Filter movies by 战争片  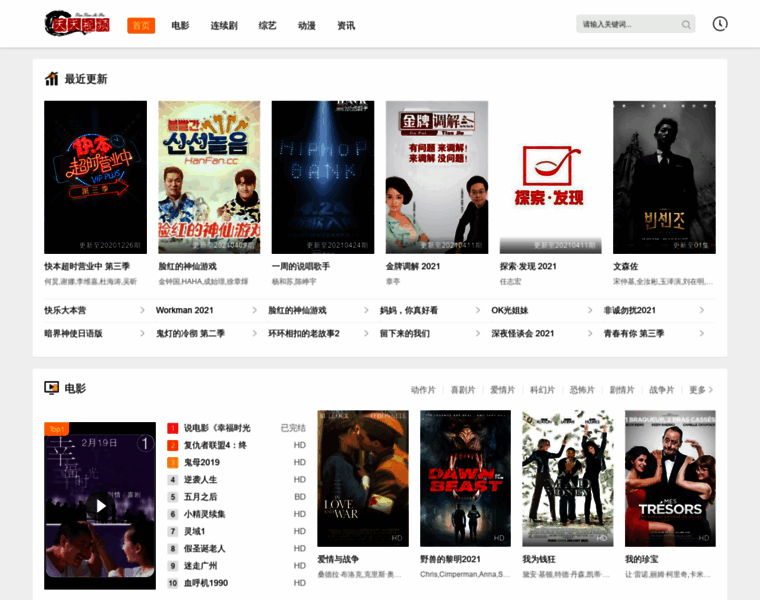coord(662,390)
